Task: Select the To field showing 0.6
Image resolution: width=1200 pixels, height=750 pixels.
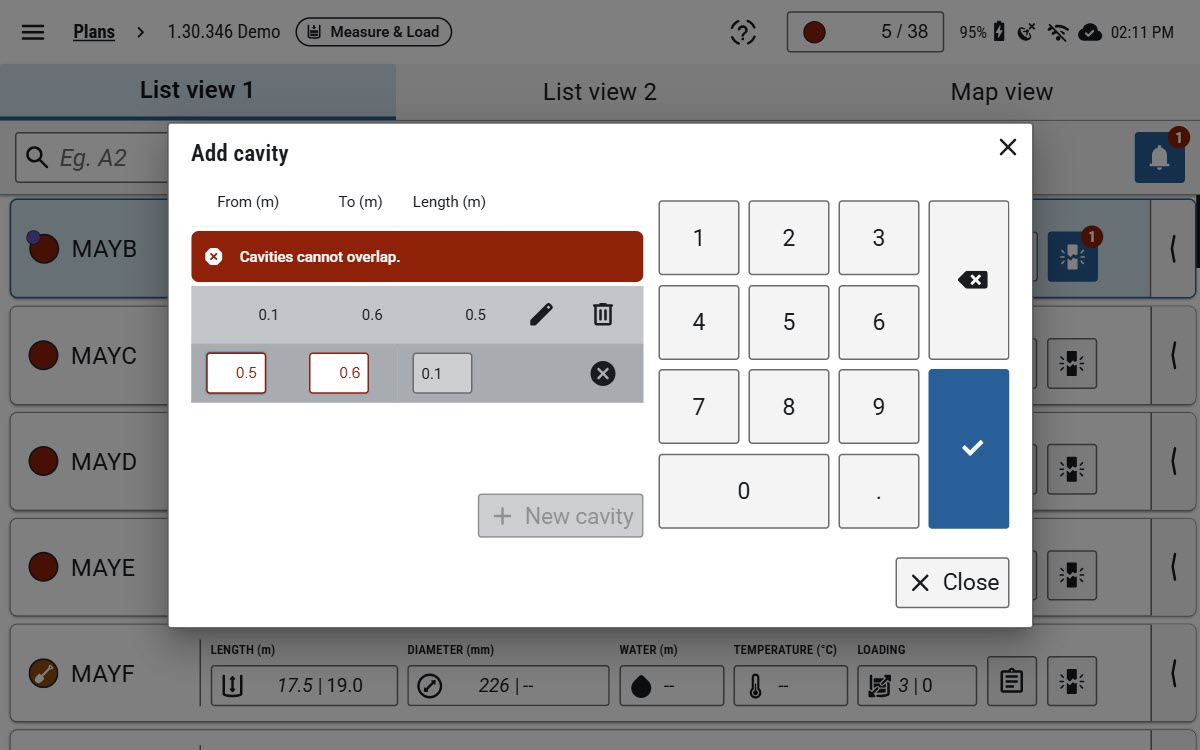Action: [339, 373]
